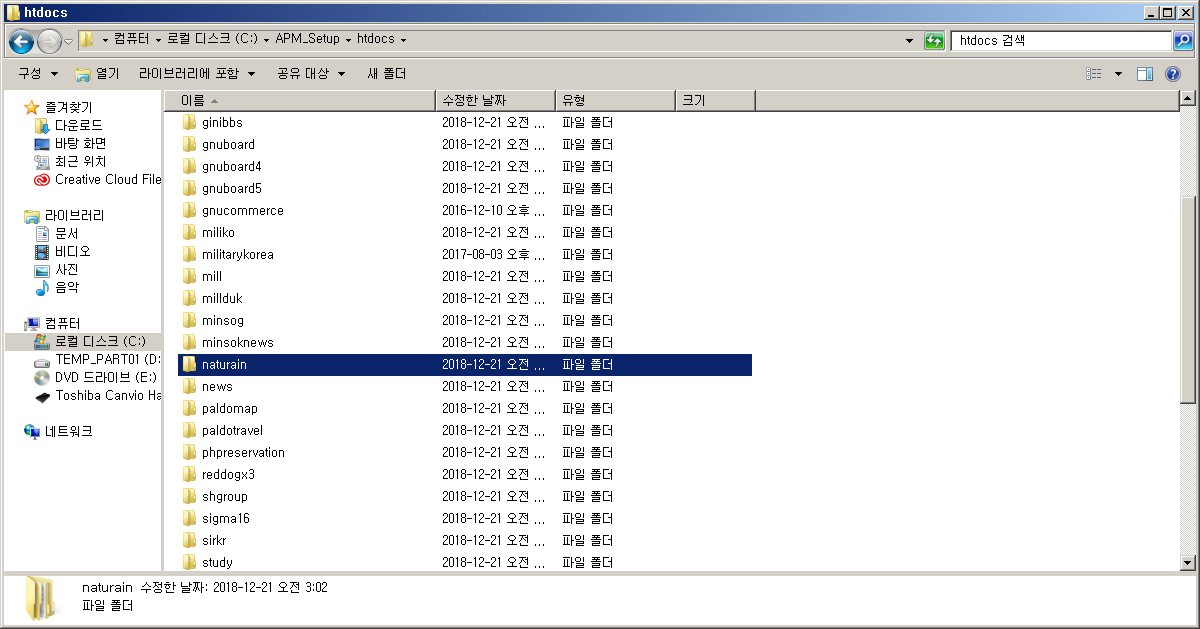Click the news folder icon
This screenshot has height=629, width=1200.
[189, 386]
